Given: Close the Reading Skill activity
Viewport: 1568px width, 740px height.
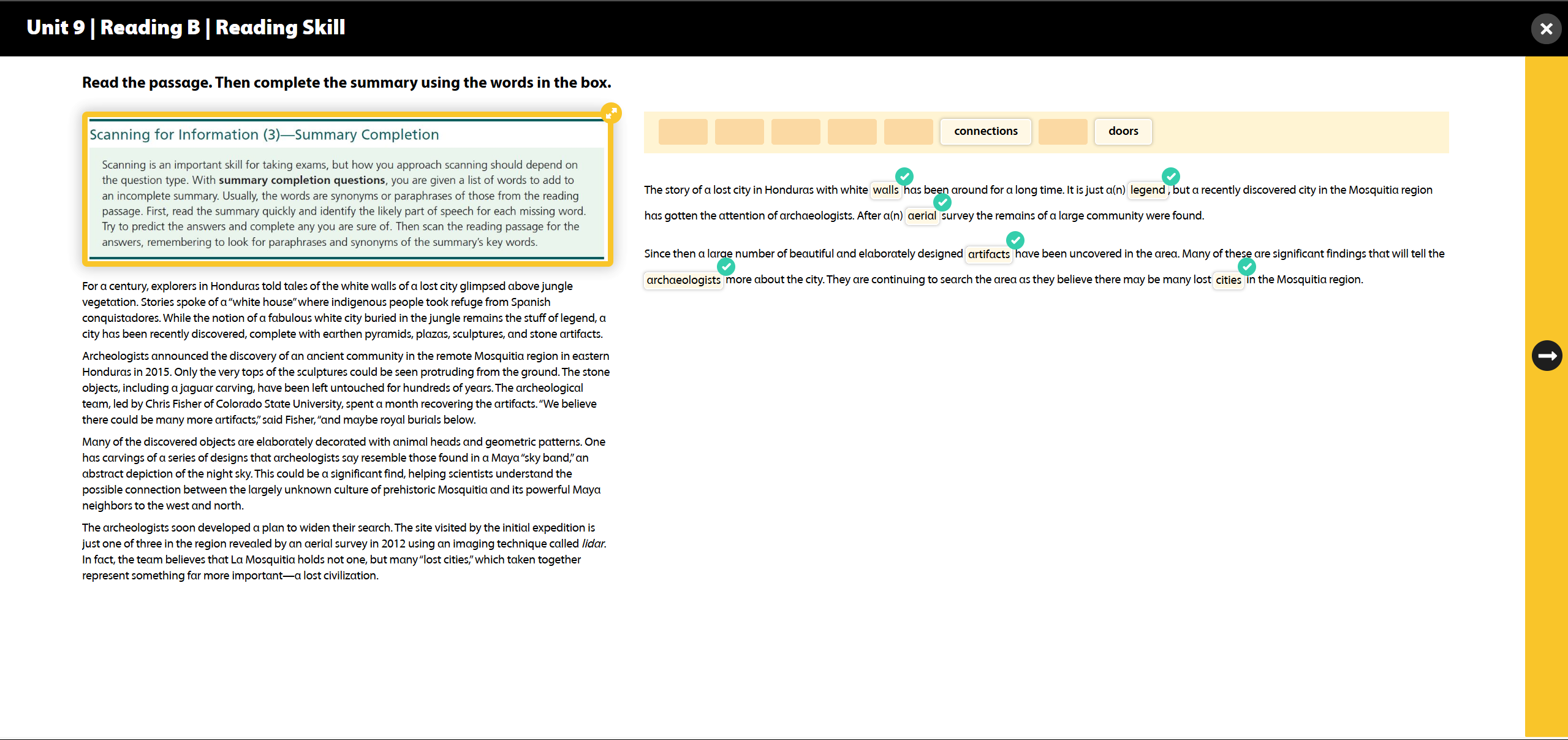Looking at the screenshot, I should coord(1546,29).
